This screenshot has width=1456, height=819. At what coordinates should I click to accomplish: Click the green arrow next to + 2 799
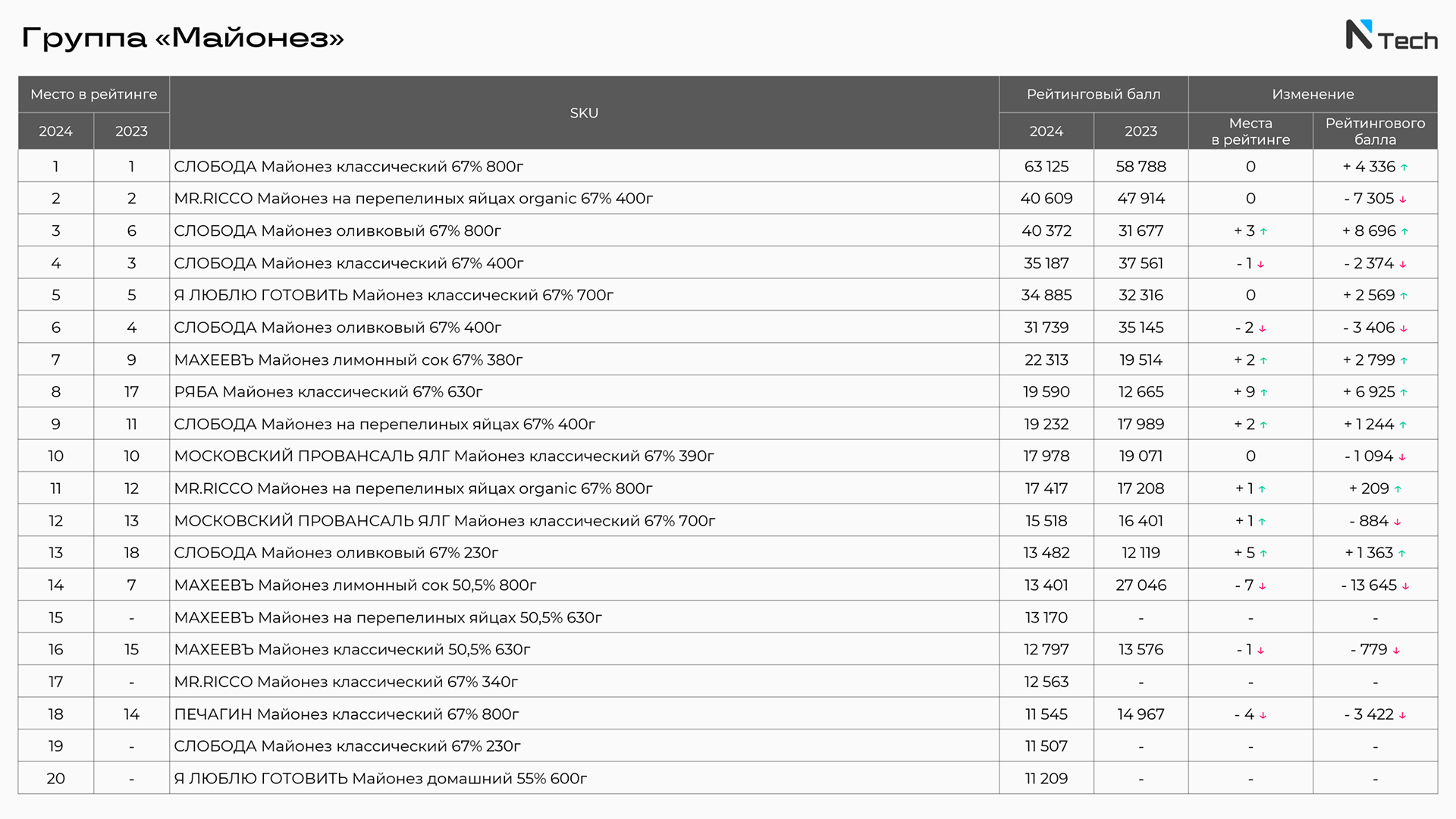pos(1404,361)
